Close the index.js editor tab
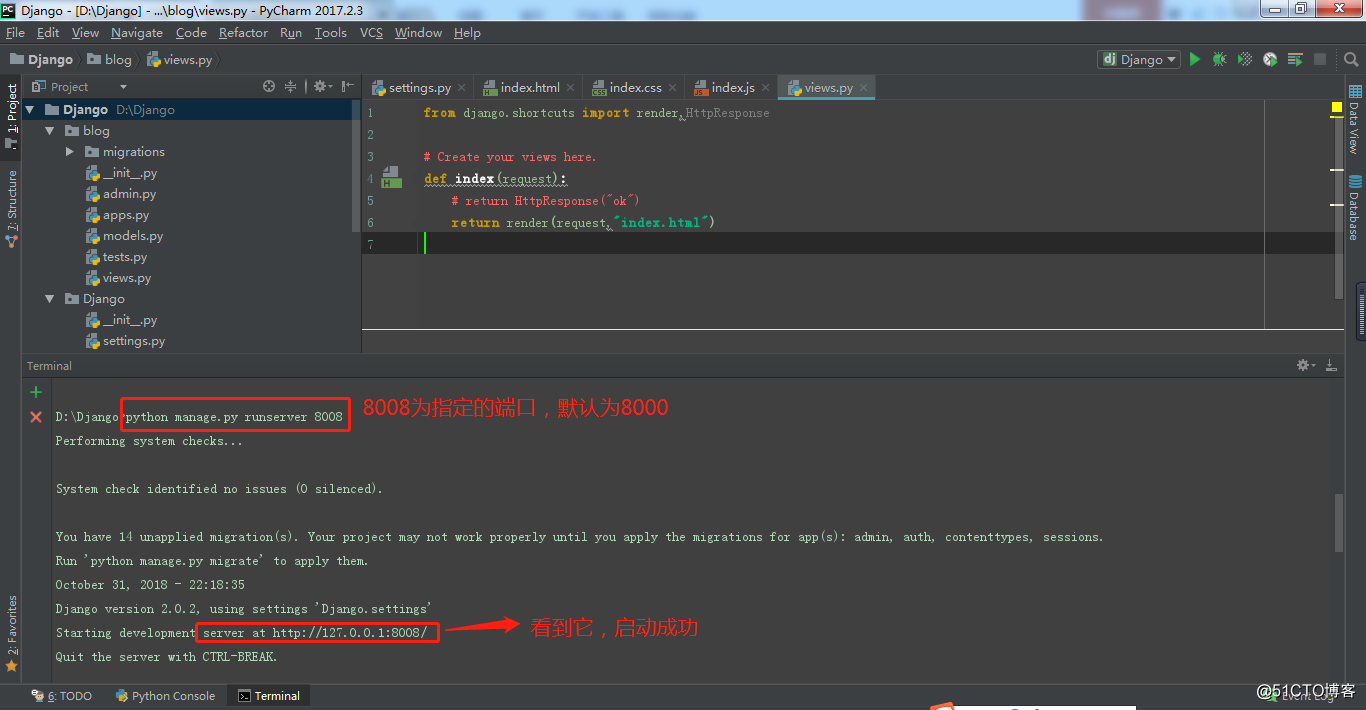Image resolution: width=1366 pixels, height=710 pixels. click(x=765, y=88)
